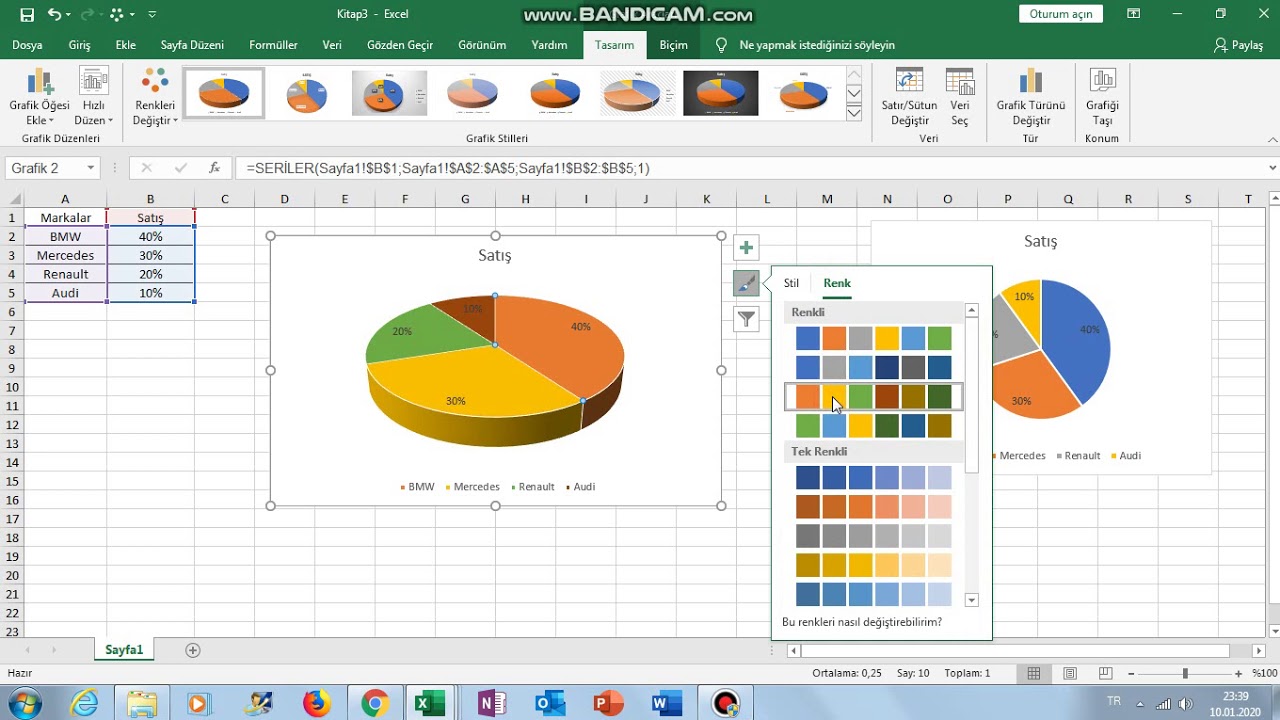Pick first orange-brown monochrome swatch
Viewport: 1280px width, 720px height.
coord(808,507)
